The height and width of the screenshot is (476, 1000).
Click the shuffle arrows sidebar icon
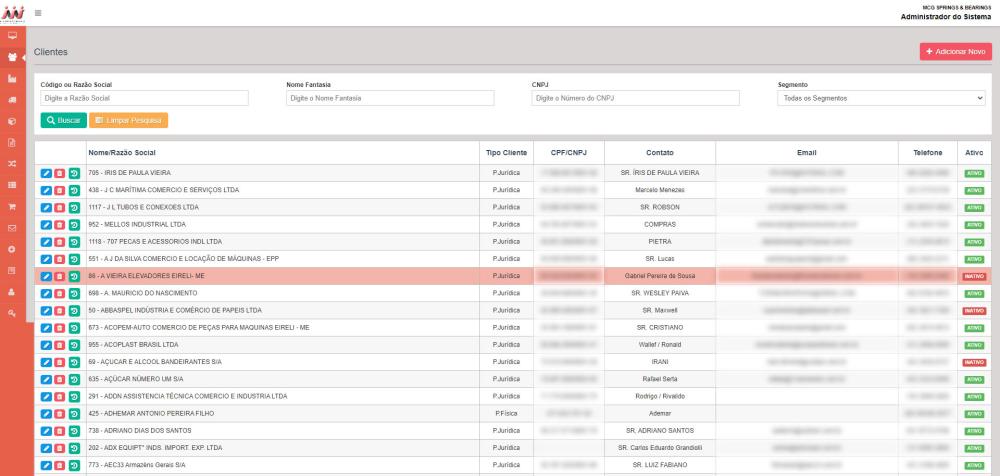12,164
